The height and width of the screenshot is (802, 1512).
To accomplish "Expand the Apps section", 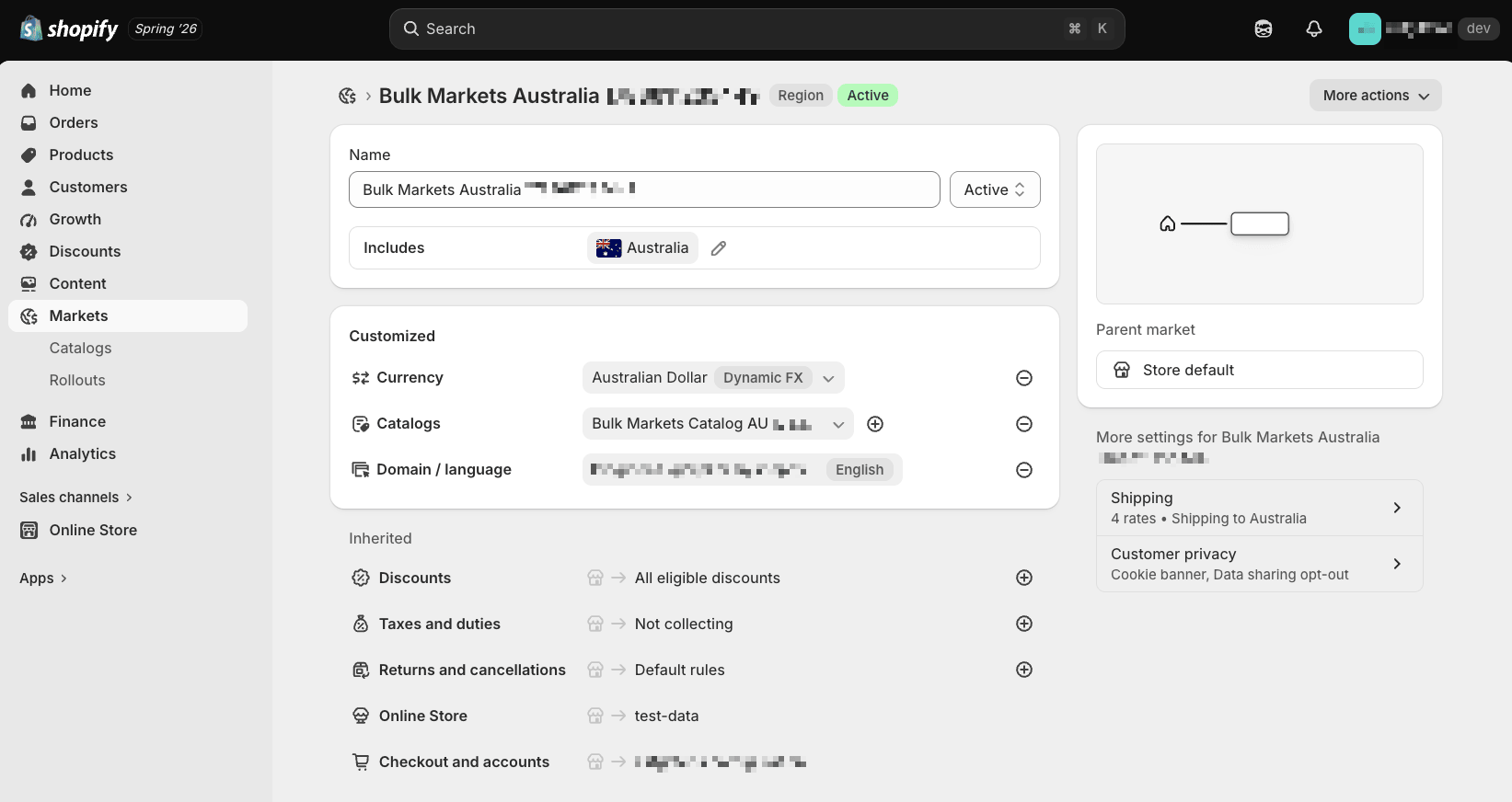I will coord(43,579).
